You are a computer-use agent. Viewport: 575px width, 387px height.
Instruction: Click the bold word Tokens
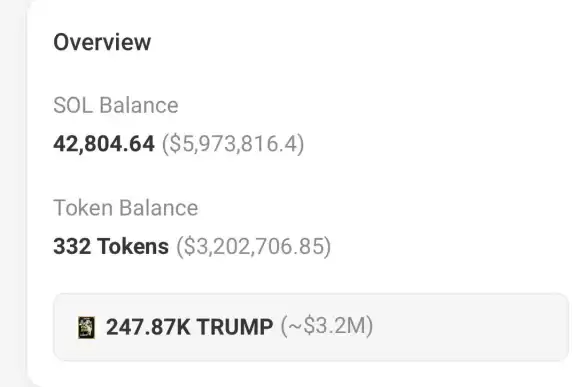click(x=133, y=246)
